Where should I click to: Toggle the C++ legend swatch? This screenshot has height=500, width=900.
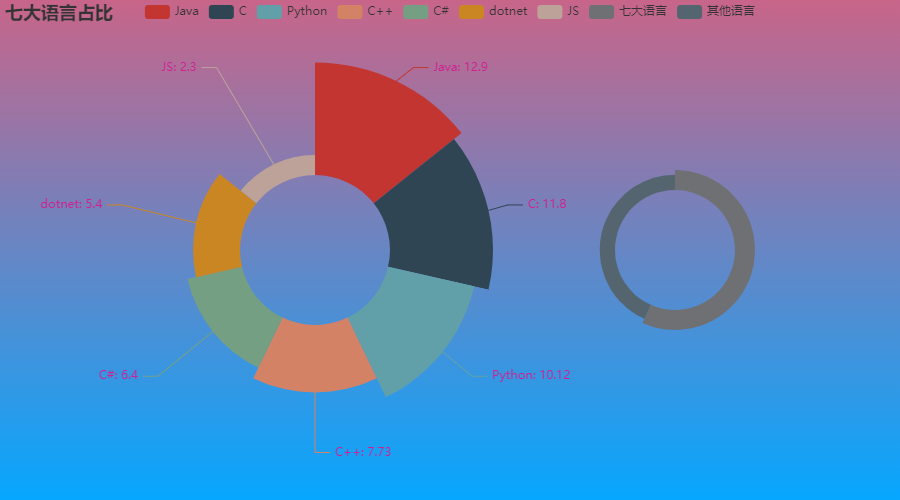pos(350,11)
